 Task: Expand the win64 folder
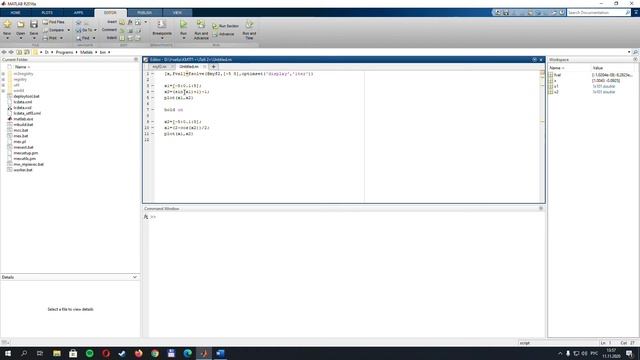4,91
